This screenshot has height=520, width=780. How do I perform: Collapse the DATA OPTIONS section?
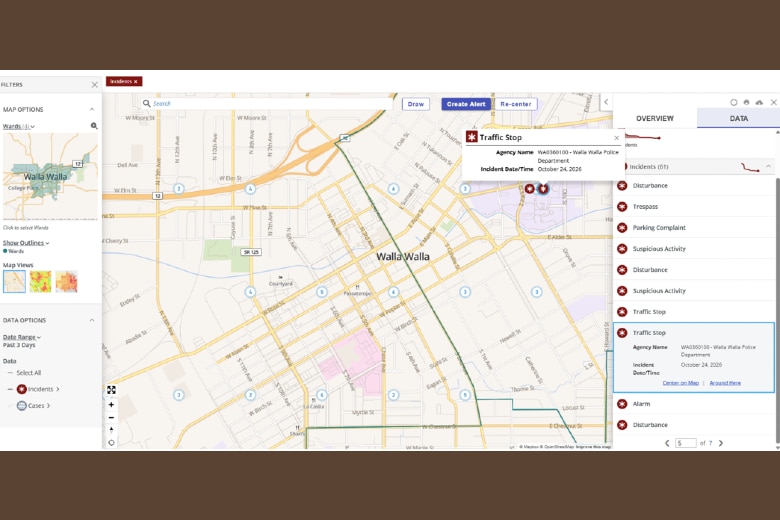[92, 320]
